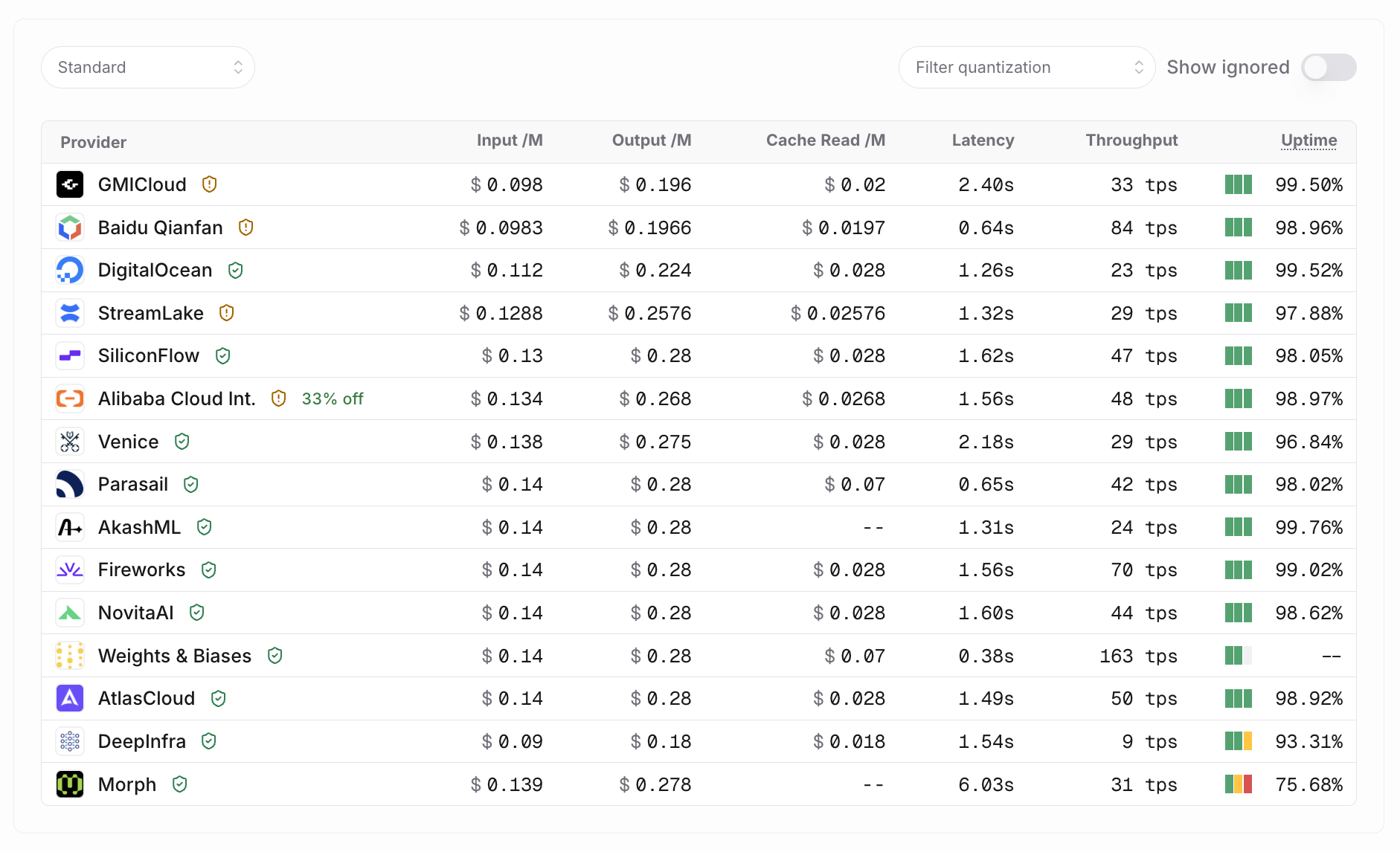Viewport: 1400px width, 852px height.
Task: Click the uptime bars in the DeepInfra row
Action: tap(1239, 741)
